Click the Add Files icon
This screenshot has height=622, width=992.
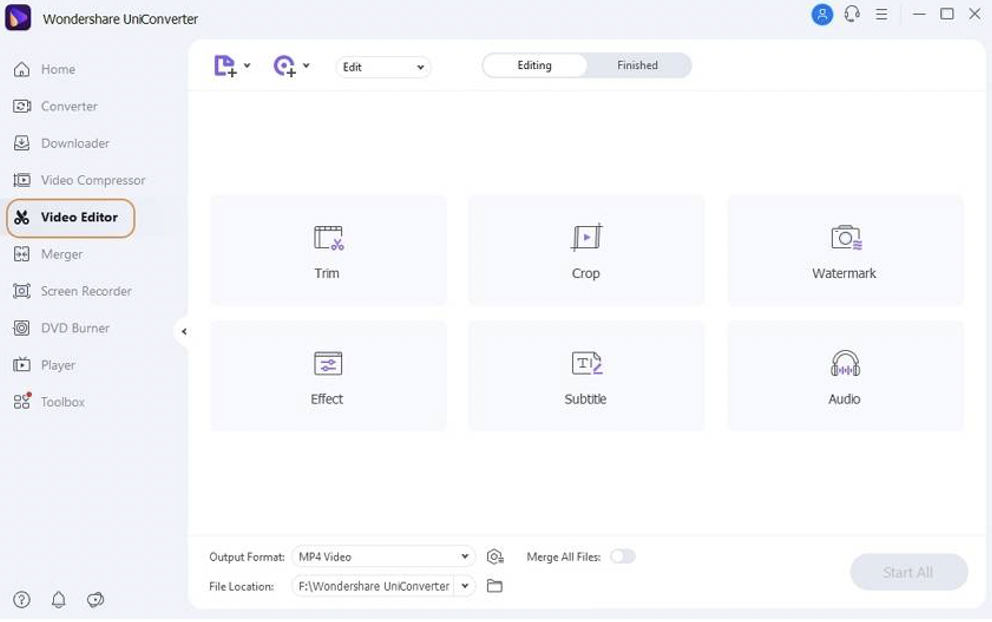pyautogui.click(x=225, y=66)
